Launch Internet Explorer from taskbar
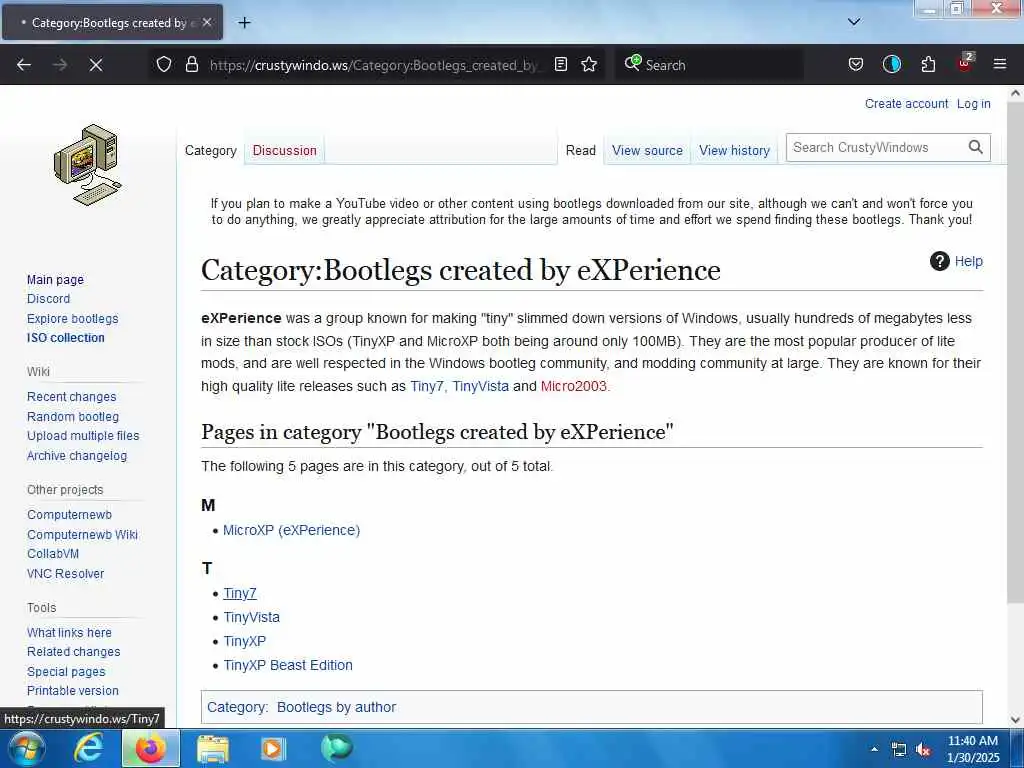Image resolution: width=1024 pixels, height=768 pixels. click(x=88, y=748)
